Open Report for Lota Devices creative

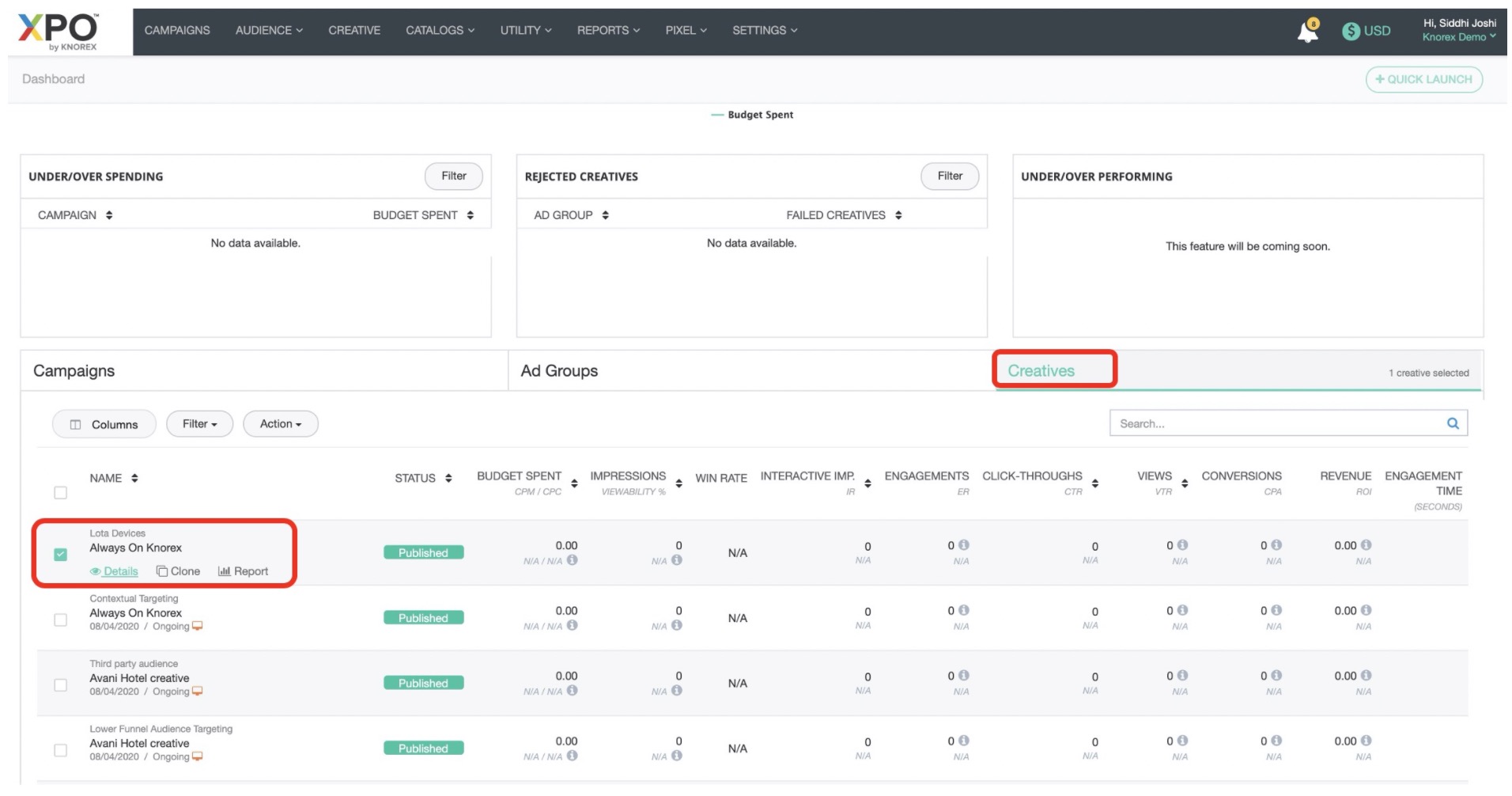(x=244, y=571)
